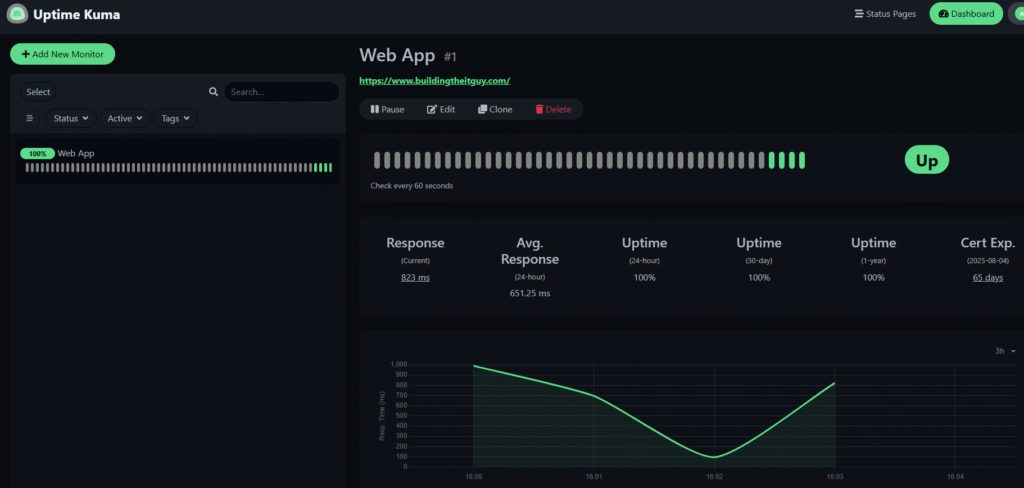Open the profile avatar menu
Viewport: 1024px width, 488px height.
click(x=1017, y=14)
